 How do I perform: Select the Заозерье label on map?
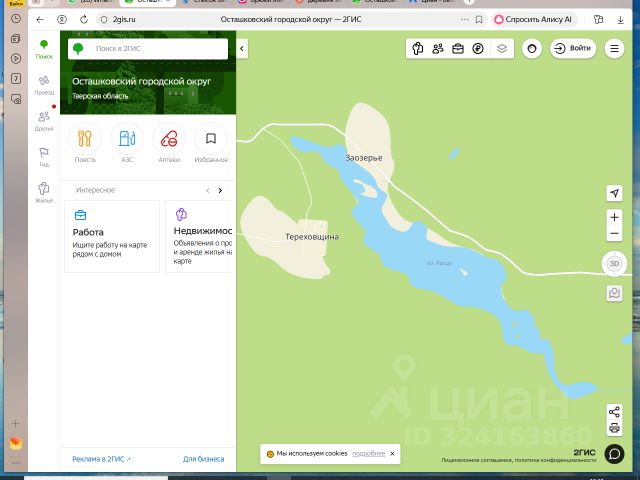point(364,158)
